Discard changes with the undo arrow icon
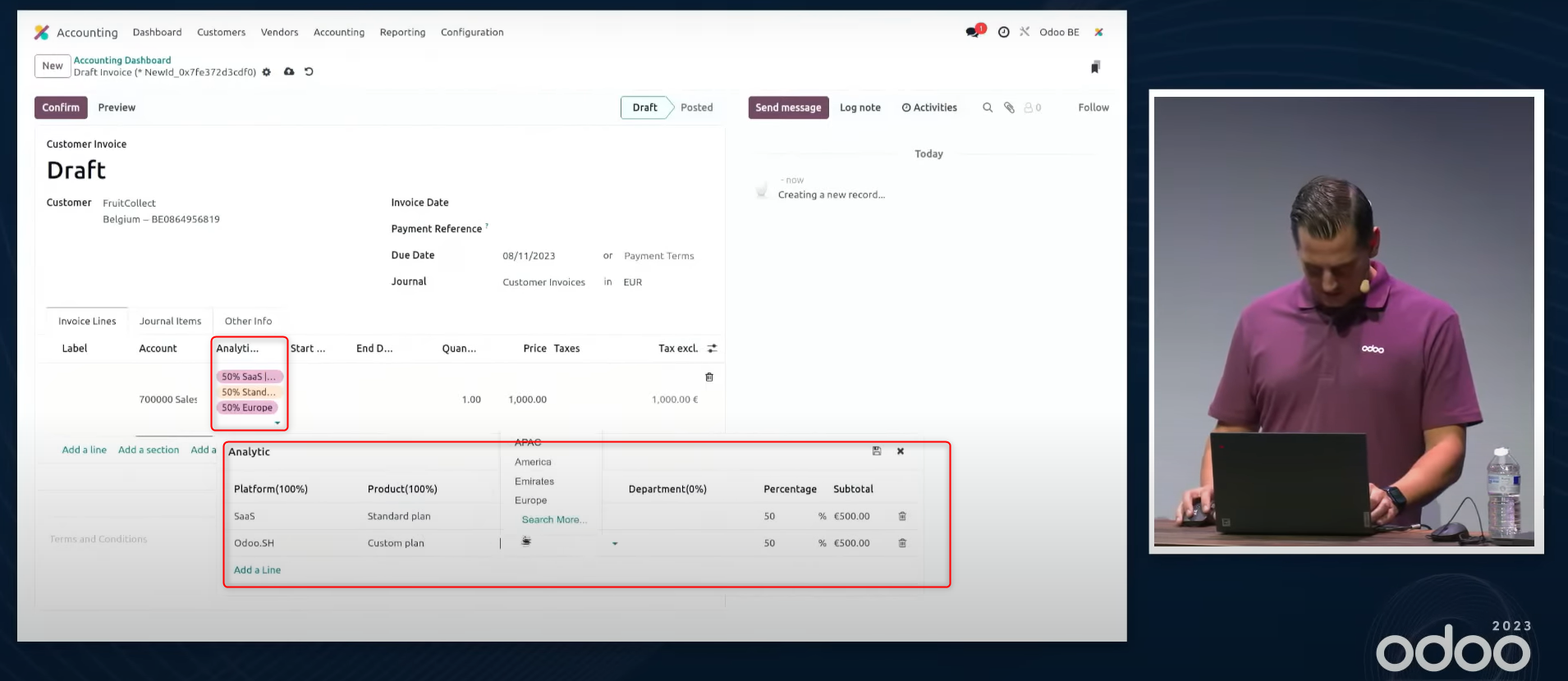Viewport: 1568px width, 681px height. pos(309,71)
